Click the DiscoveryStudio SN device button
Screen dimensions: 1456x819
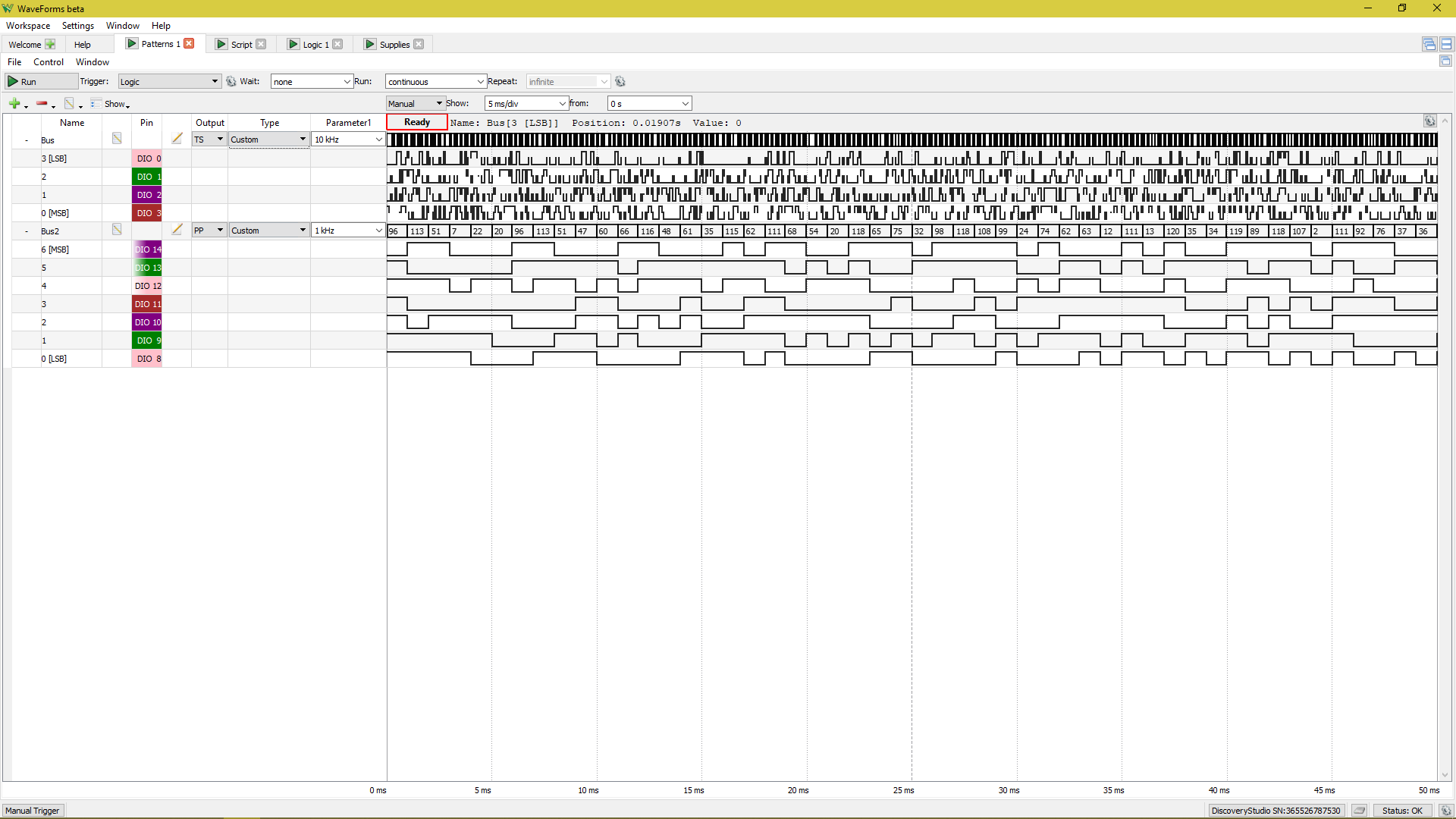coord(1276,811)
